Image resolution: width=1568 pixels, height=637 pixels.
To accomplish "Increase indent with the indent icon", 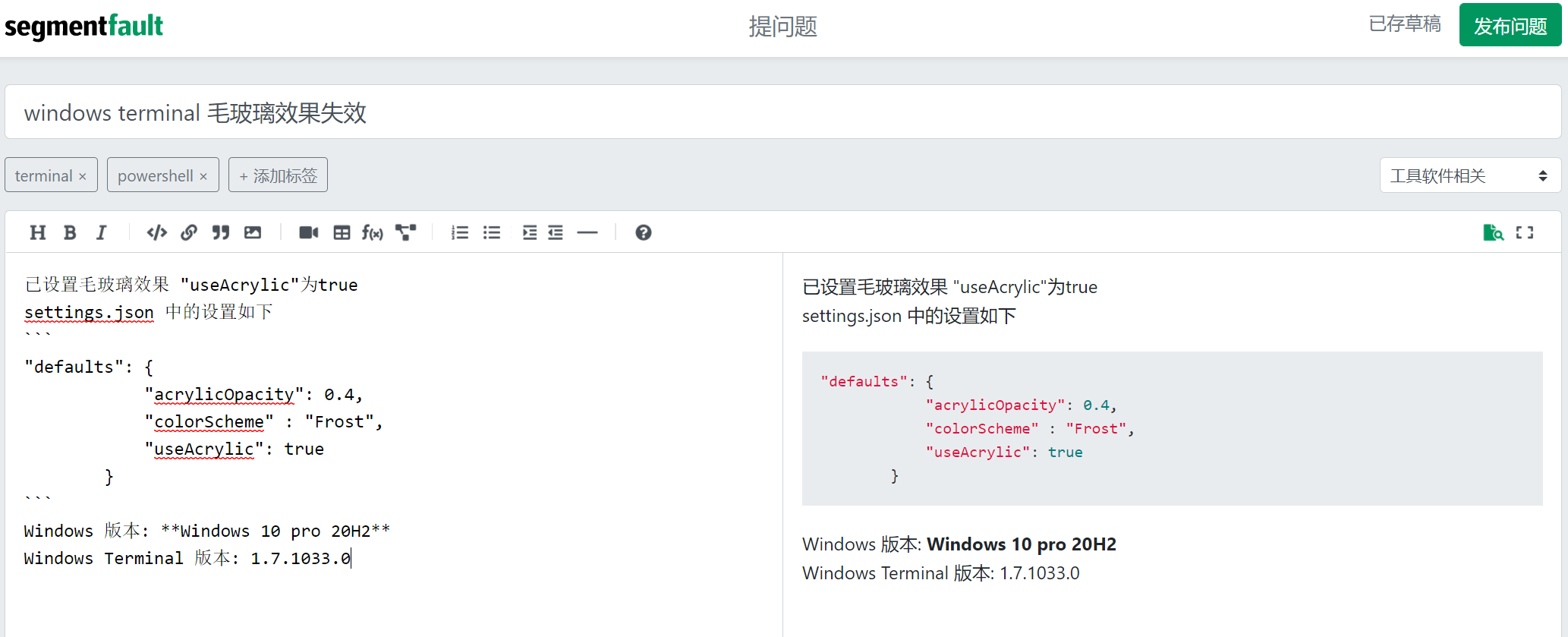I will (530, 232).
